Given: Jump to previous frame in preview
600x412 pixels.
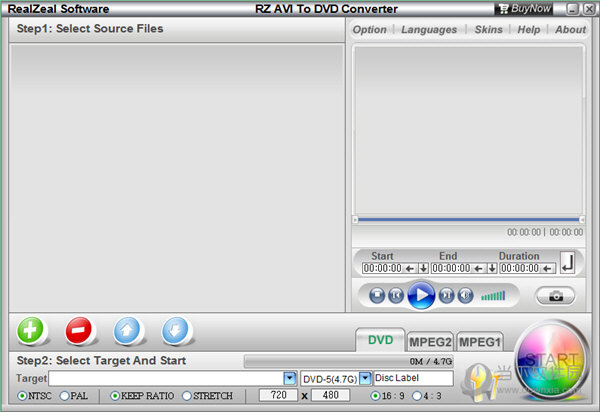Looking at the screenshot, I should click(396, 295).
